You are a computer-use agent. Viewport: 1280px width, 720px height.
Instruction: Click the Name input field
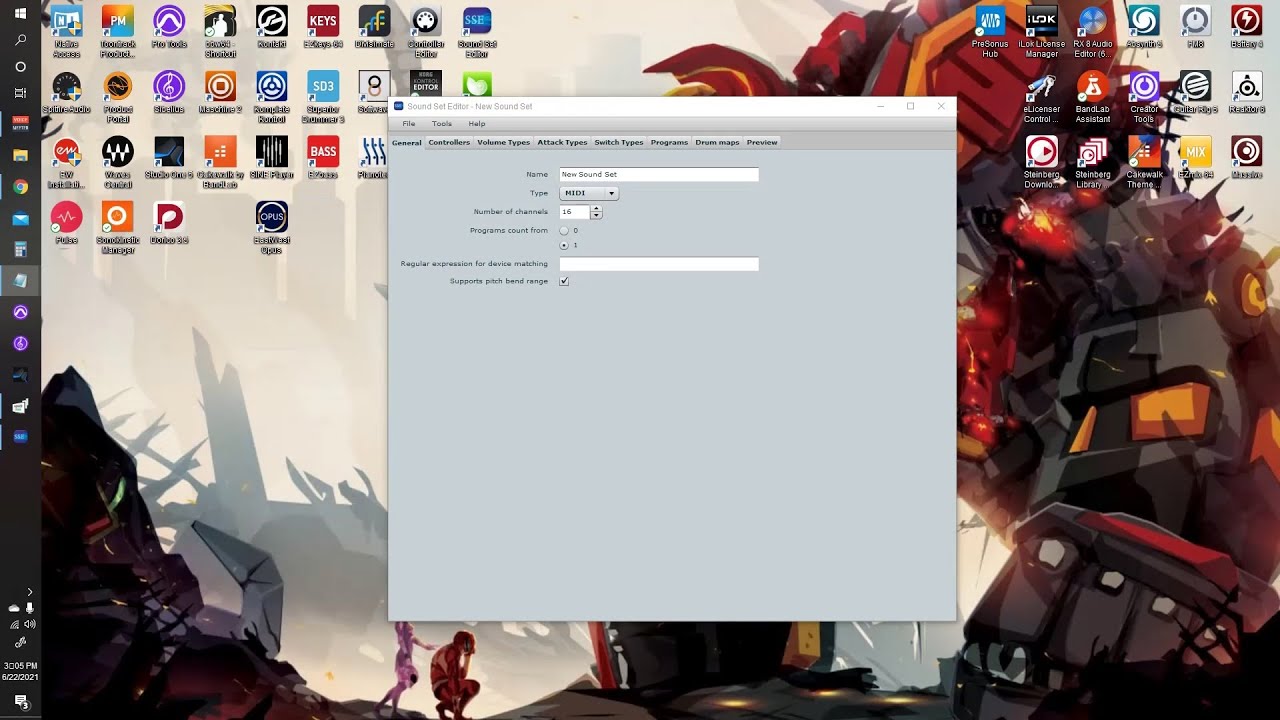coord(659,174)
